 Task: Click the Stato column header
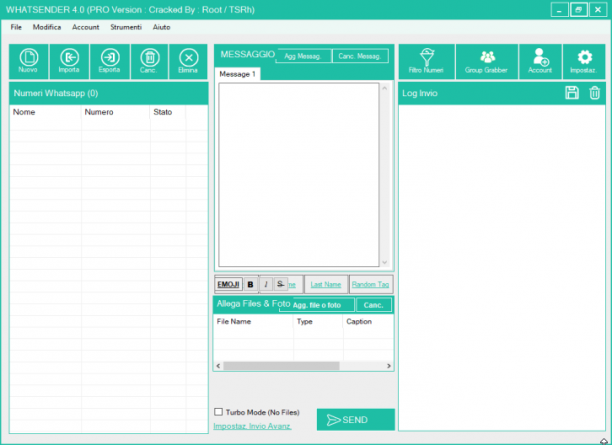[168, 112]
